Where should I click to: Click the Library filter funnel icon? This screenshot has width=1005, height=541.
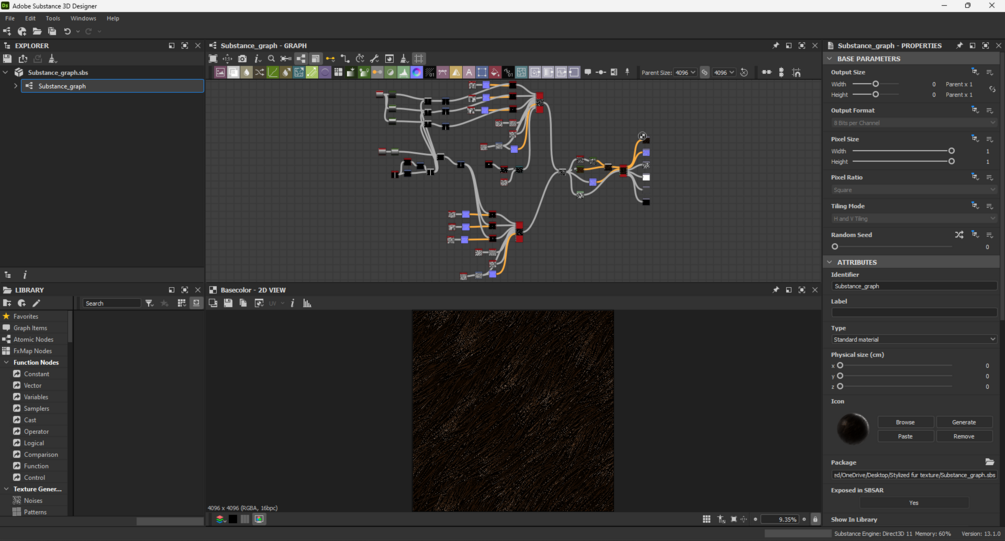[x=149, y=303]
